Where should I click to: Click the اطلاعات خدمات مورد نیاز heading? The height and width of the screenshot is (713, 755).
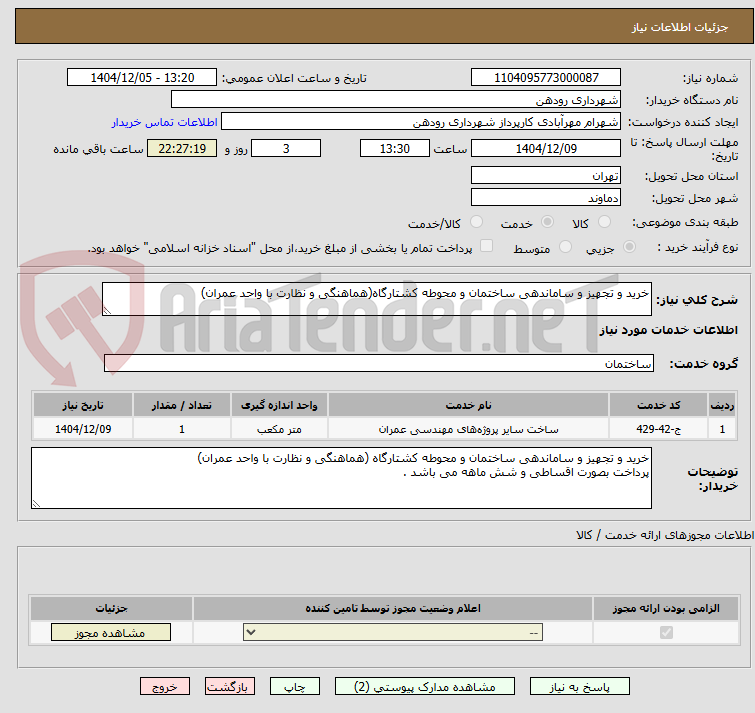pos(668,330)
